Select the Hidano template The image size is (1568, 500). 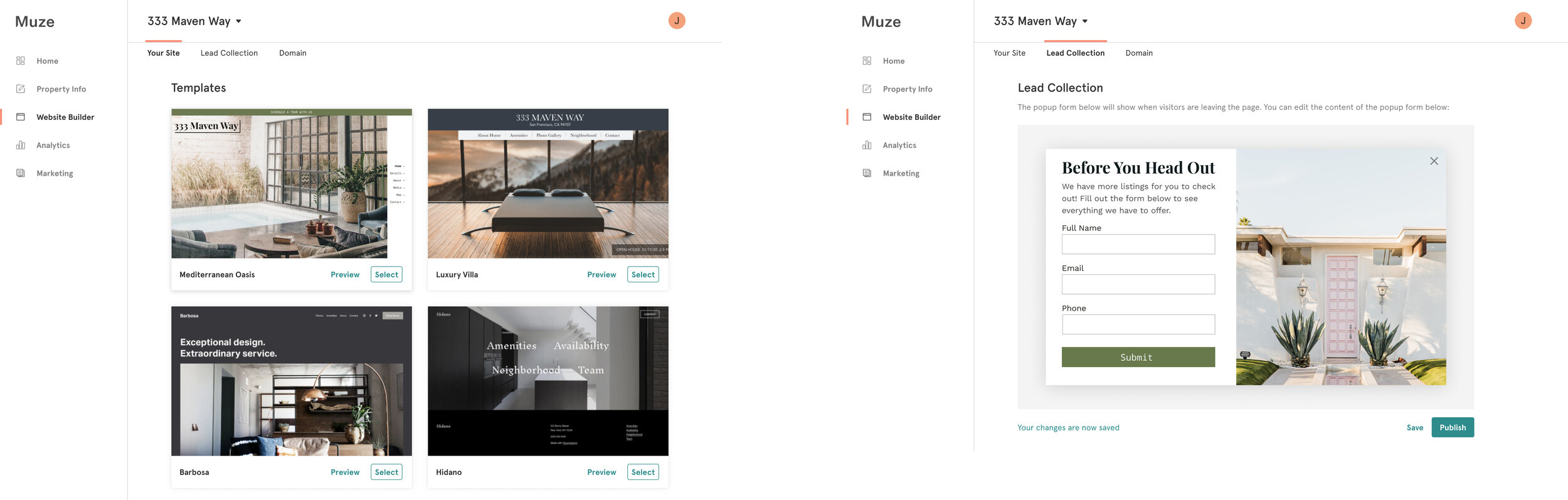pyautogui.click(x=643, y=472)
